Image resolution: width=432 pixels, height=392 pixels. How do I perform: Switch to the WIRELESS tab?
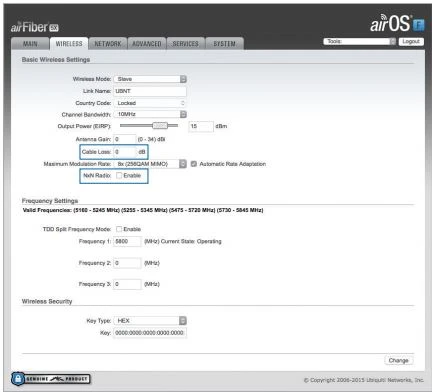(x=69, y=44)
